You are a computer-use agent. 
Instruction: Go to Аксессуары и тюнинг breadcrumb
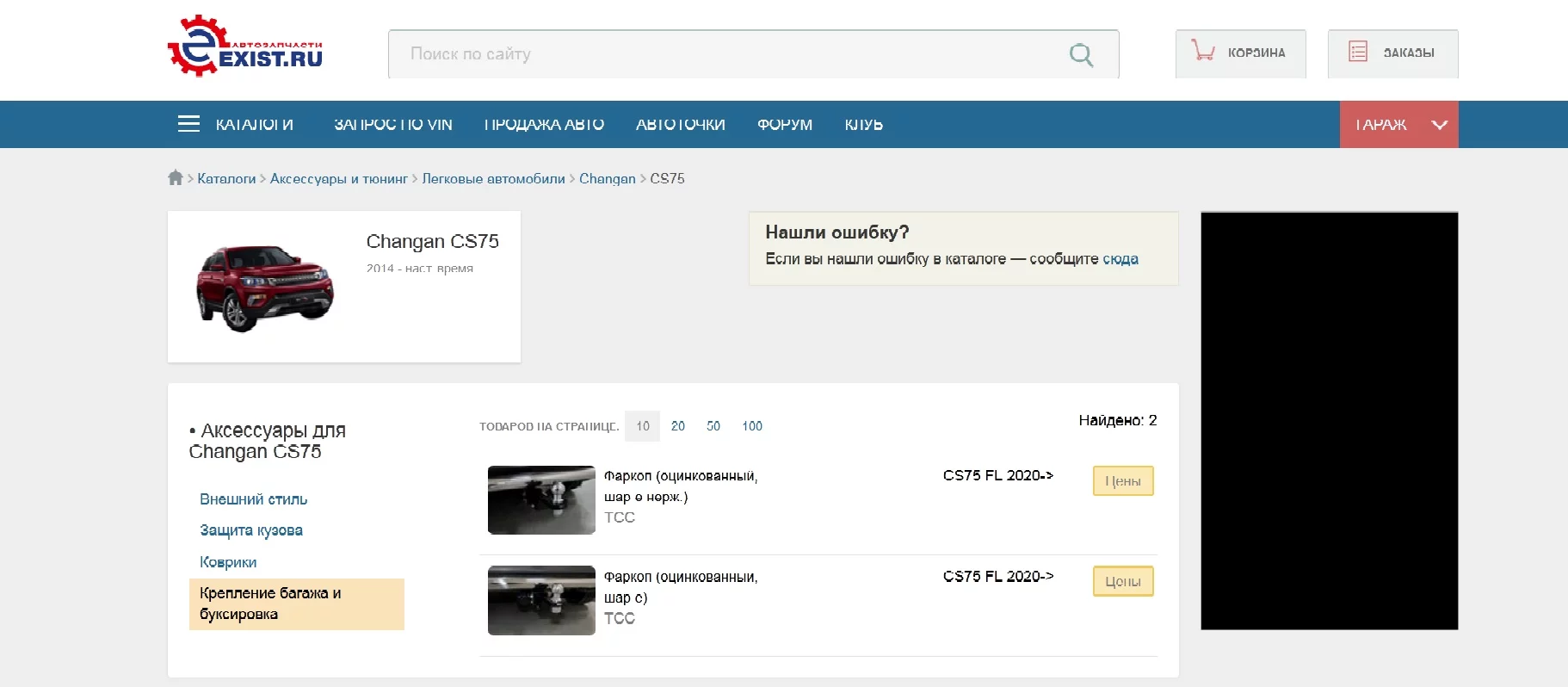coord(339,178)
